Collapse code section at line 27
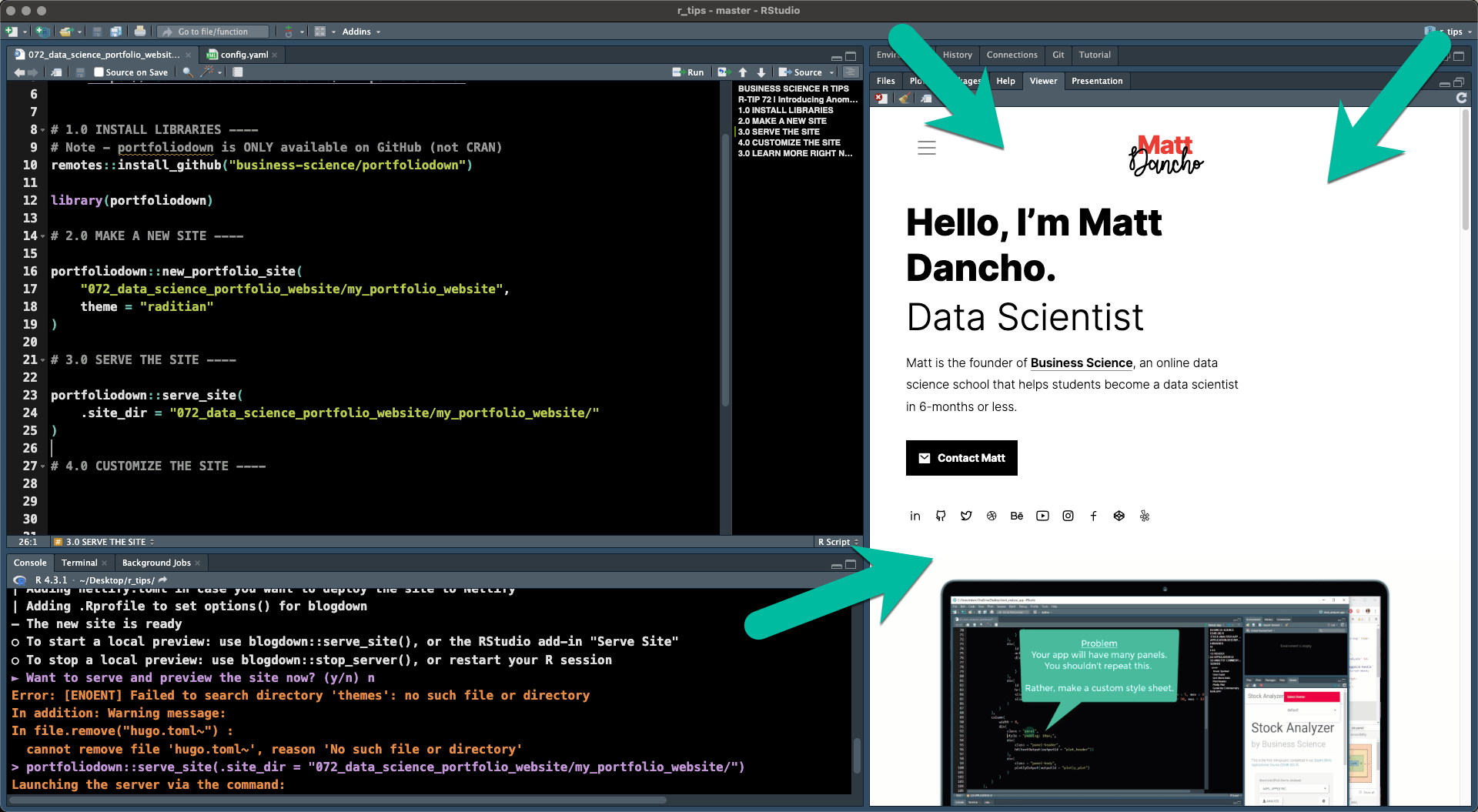1478x812 pixels. pyautogui.click(x=42, y=466)
